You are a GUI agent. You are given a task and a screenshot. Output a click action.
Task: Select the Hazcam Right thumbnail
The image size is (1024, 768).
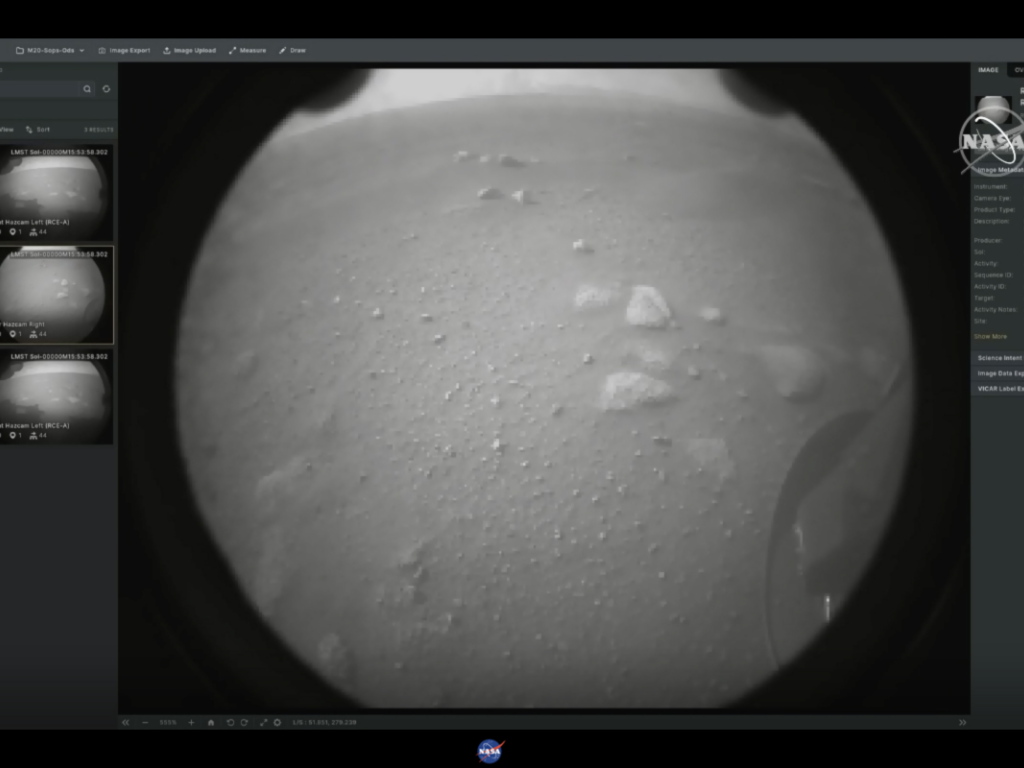[x=56, y=295]
